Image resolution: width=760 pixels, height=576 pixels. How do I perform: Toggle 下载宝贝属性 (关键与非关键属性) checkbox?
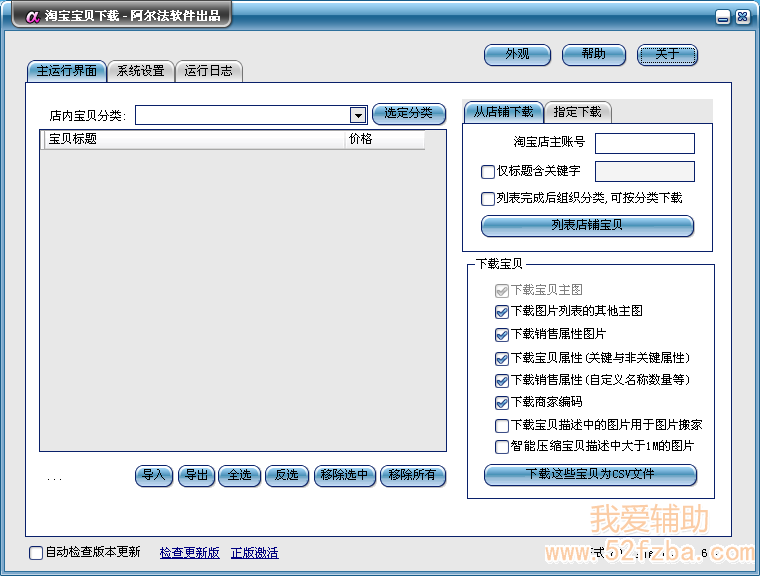click(502, 358)
